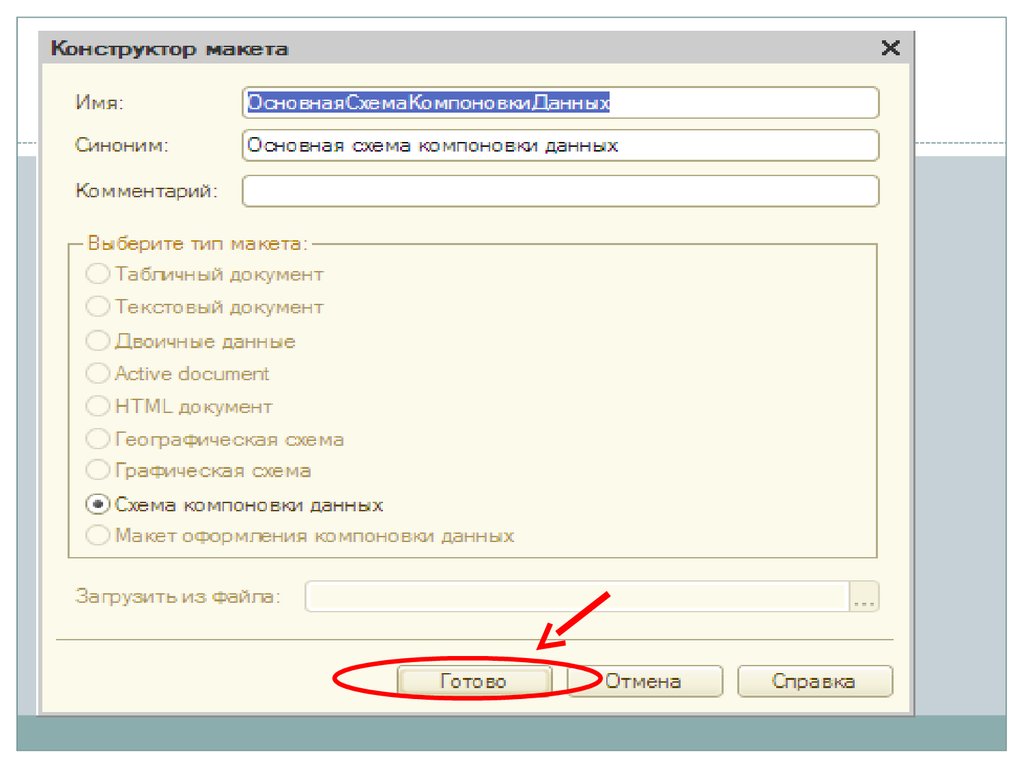
Task: Click the Готово button
Action: pos(474,681)
